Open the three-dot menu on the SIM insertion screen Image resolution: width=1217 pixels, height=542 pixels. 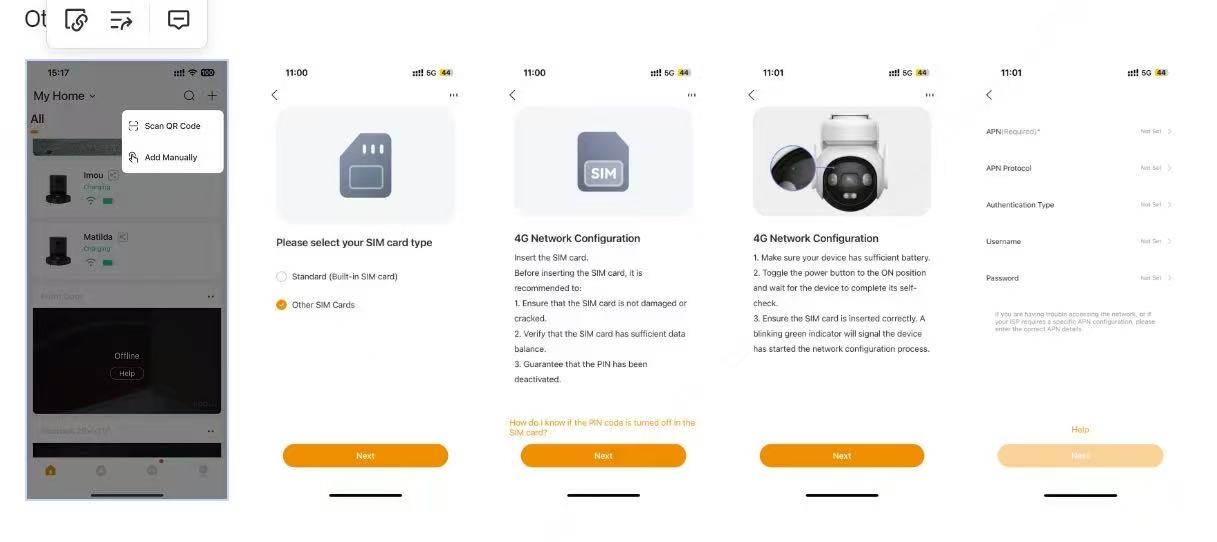(691, 95)
